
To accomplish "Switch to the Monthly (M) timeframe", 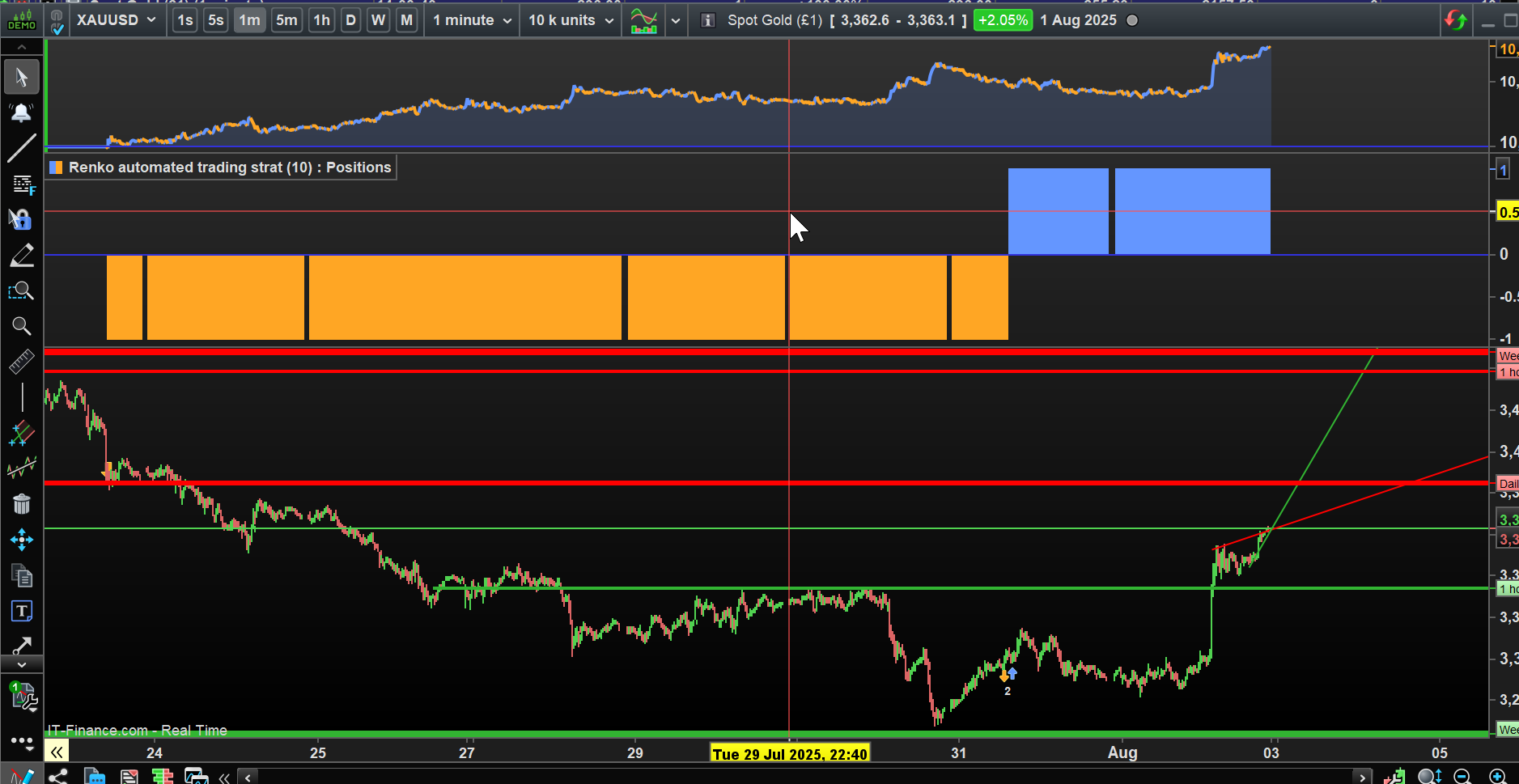I will point(406,20).
